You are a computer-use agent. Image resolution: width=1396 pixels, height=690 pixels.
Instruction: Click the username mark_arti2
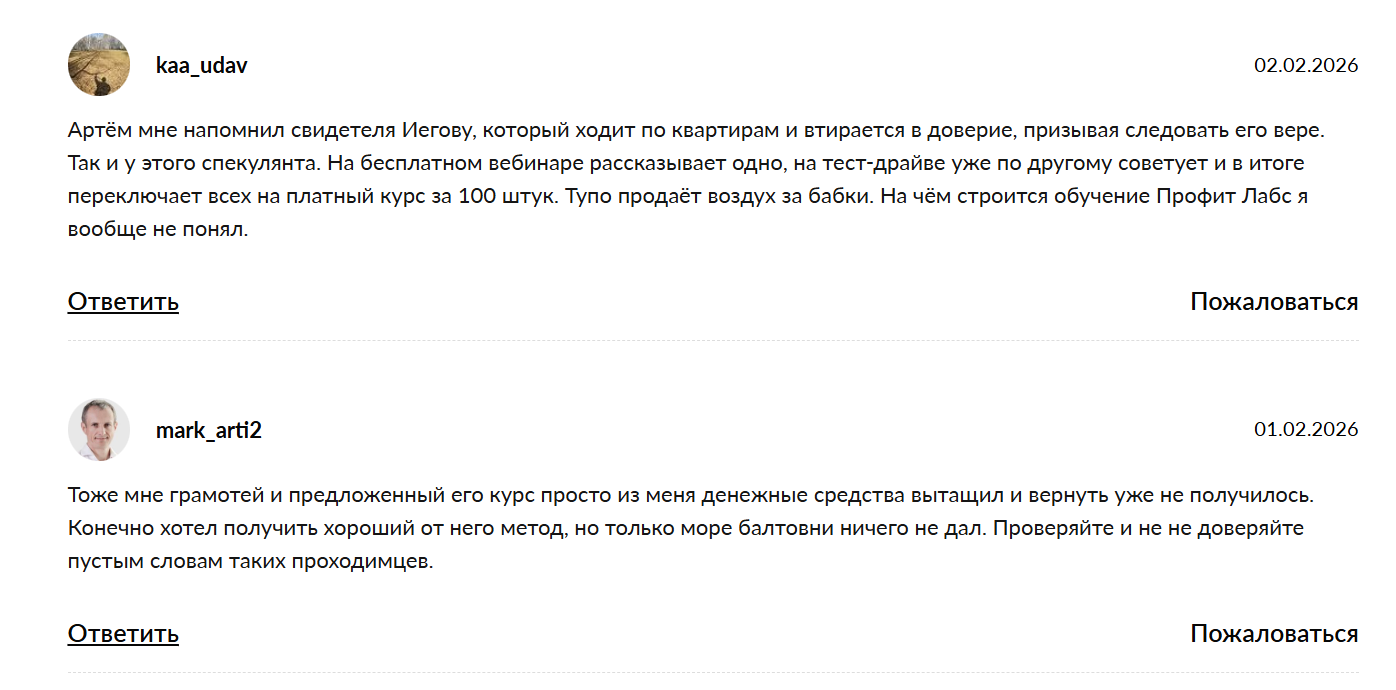pos(207,429)
